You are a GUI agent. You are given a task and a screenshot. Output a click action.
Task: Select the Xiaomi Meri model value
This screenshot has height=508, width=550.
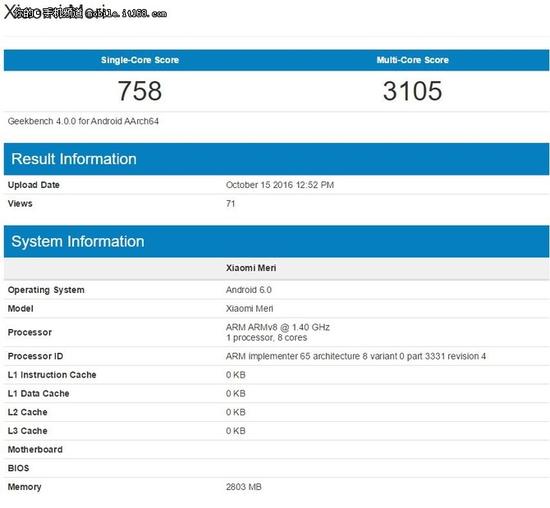249,309
